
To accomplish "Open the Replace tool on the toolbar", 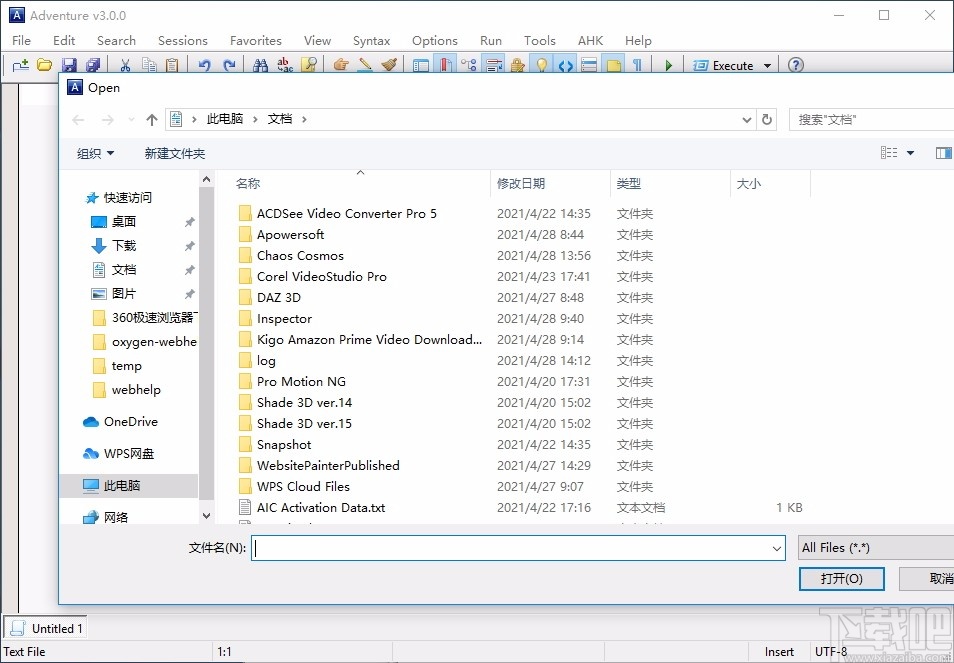I will click(283, 64).
